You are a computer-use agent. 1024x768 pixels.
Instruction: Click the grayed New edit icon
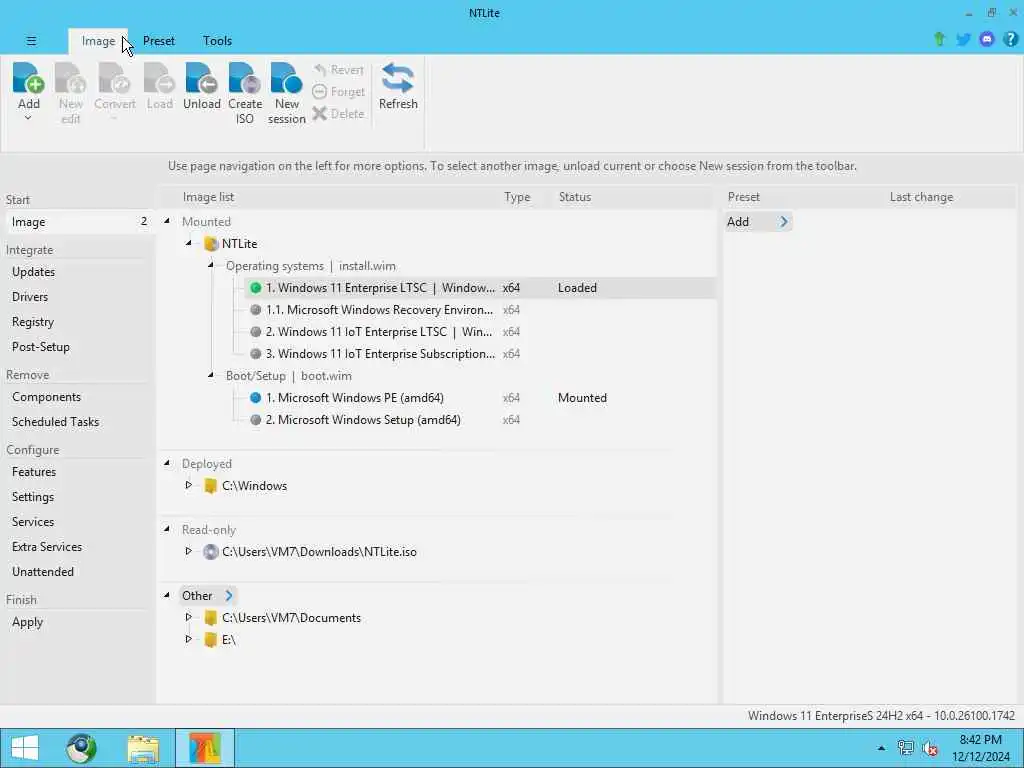71,78
